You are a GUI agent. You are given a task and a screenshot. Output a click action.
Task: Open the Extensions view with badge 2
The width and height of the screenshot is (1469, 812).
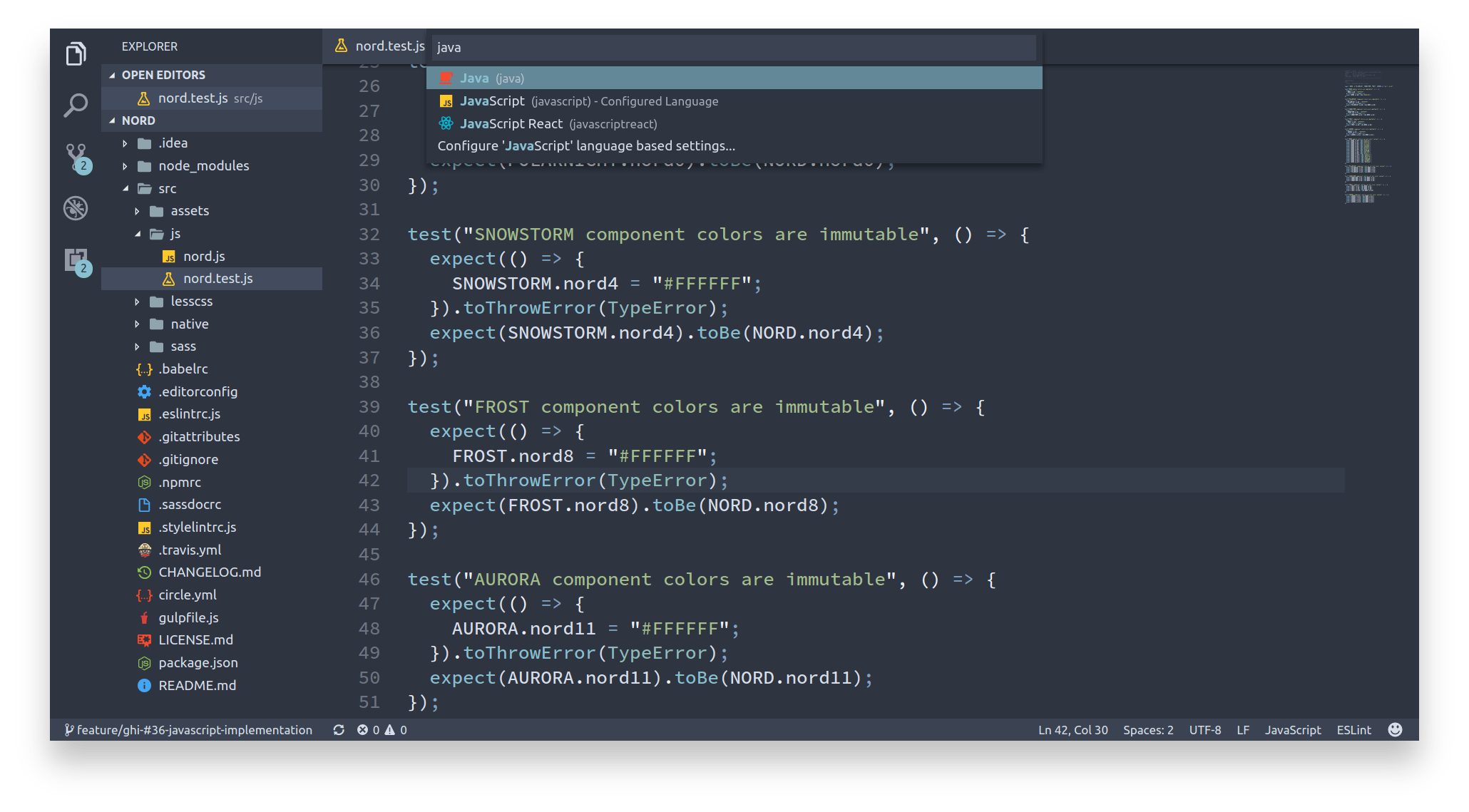point(77,261)
